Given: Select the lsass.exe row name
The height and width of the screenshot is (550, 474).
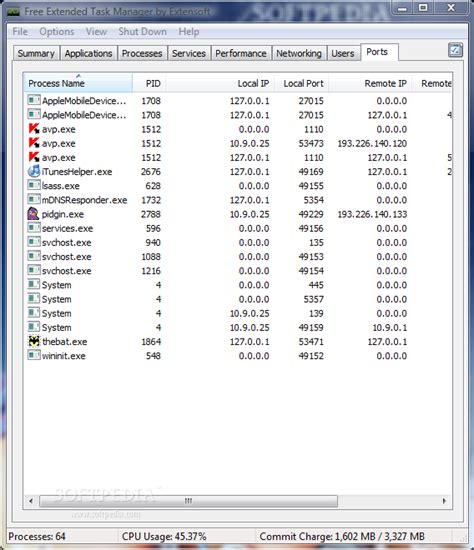Looking at the screenshot, I should coord(61,186).
